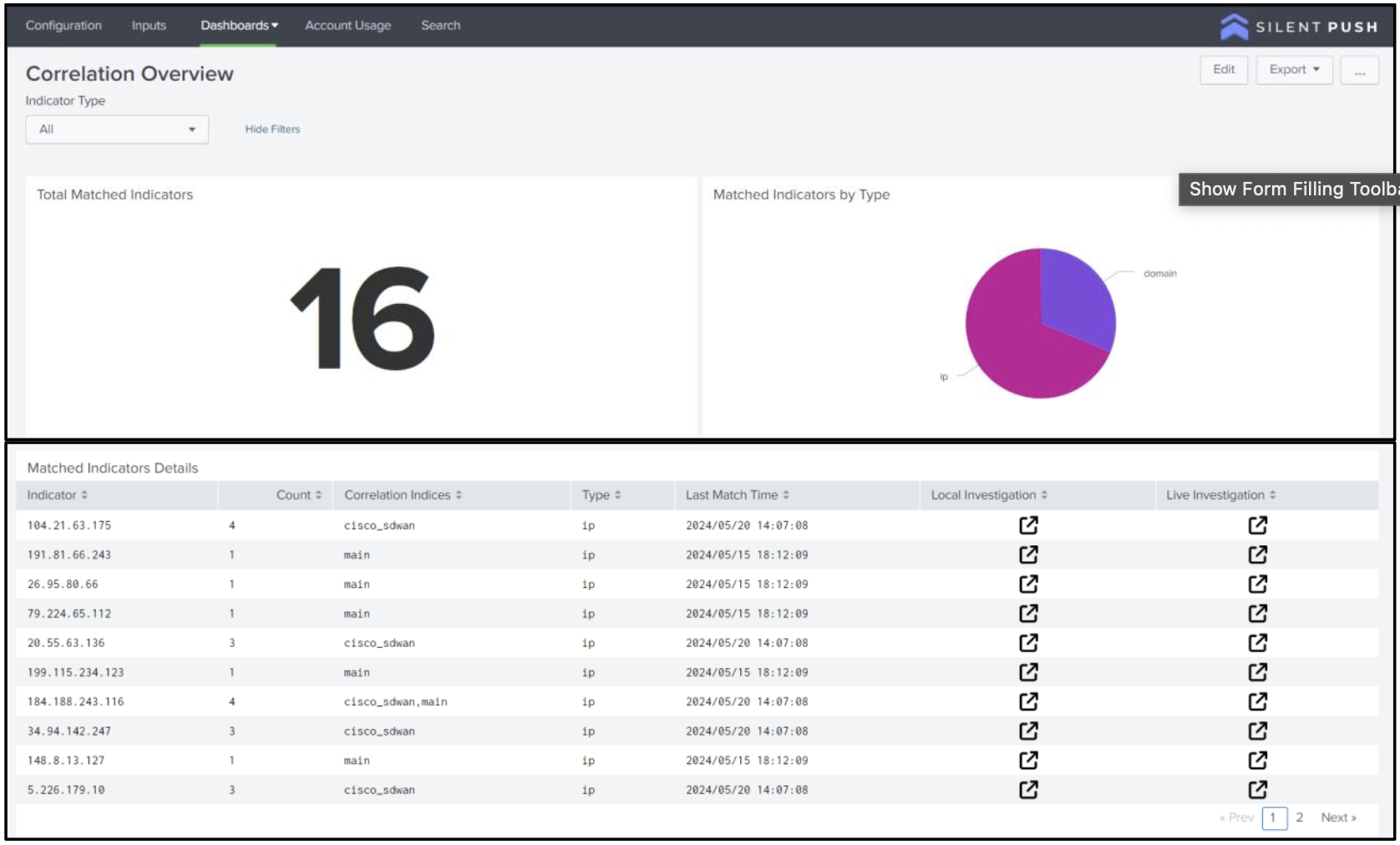Click the ip pie chart label
Image resolution: width=1400 pixels, height=845 pixels.
coord(944,377)
